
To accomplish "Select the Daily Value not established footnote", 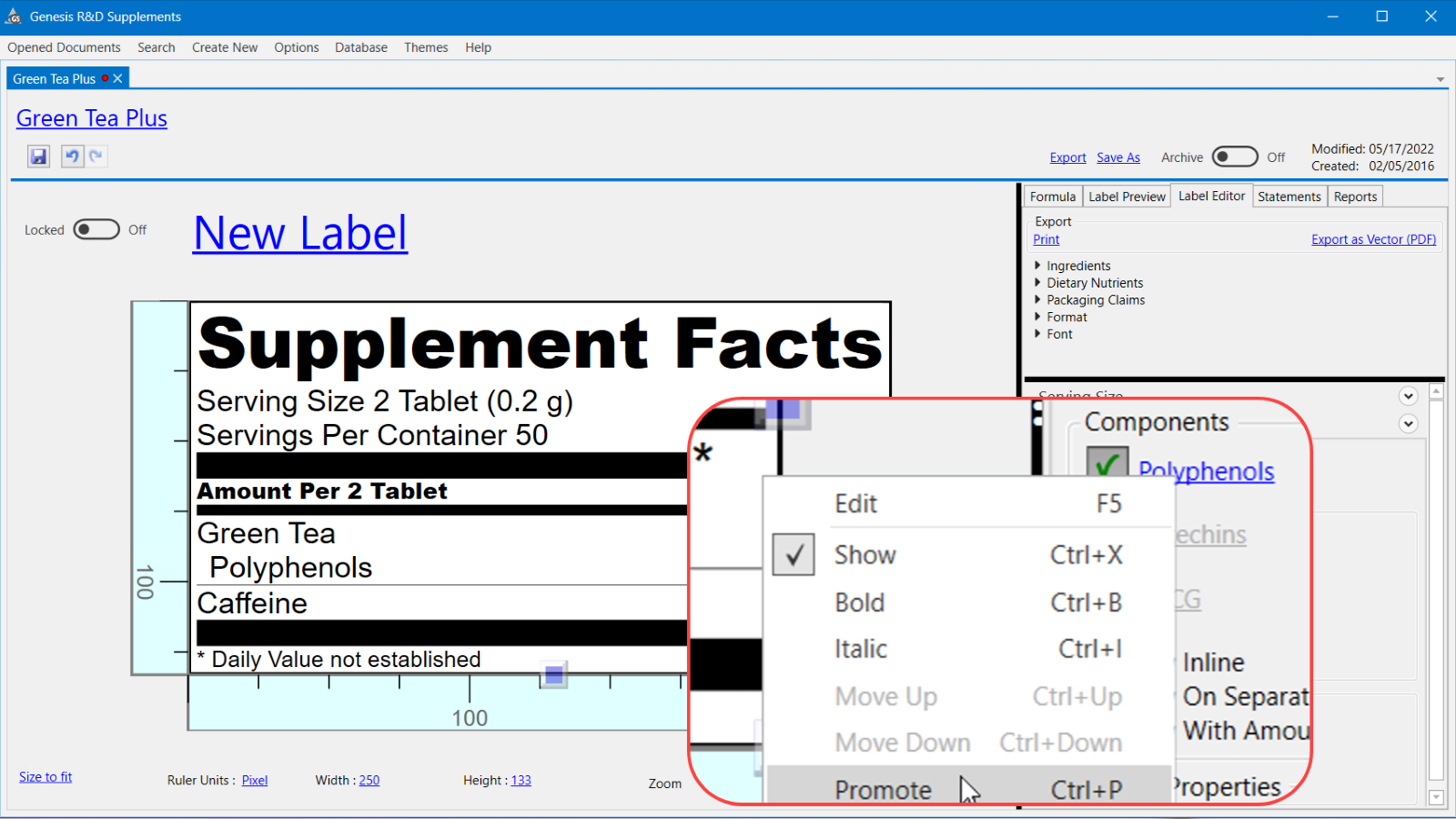I will pyautogui.click(x=339, y=660).
